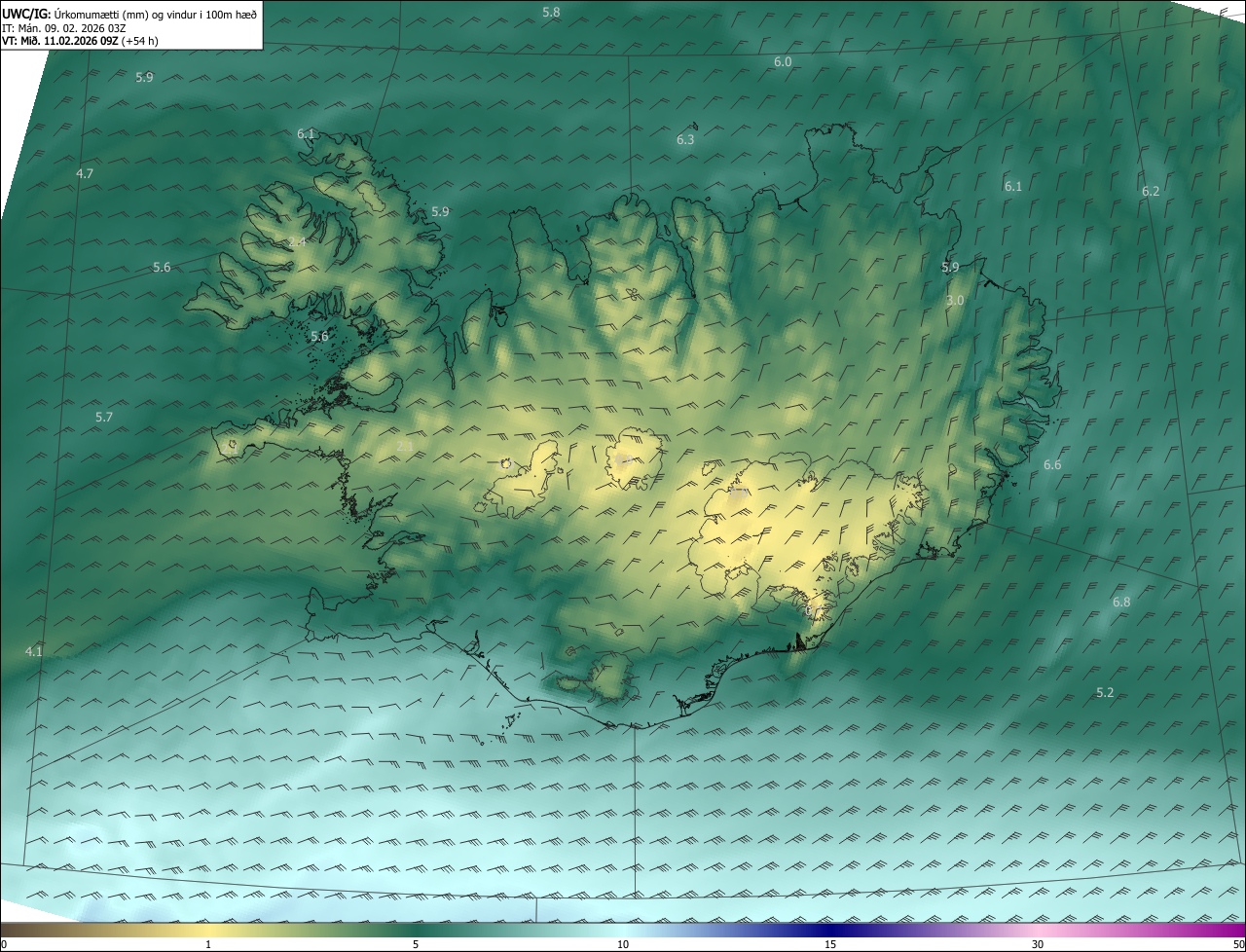Click the 10 tick label on color scale
1246x952 pixels.
(x=623, y=944)
